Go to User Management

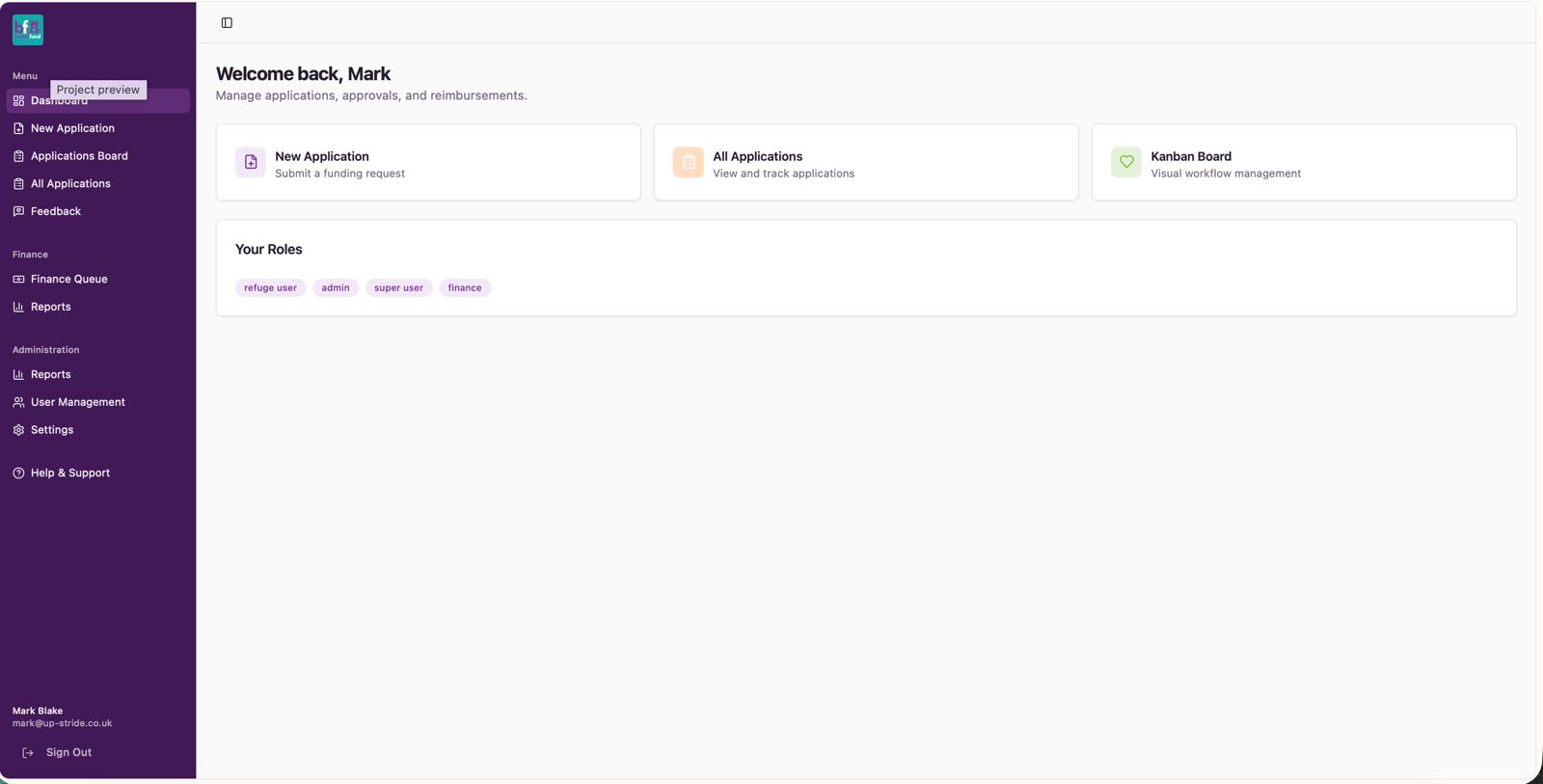[x=98, y=402]
